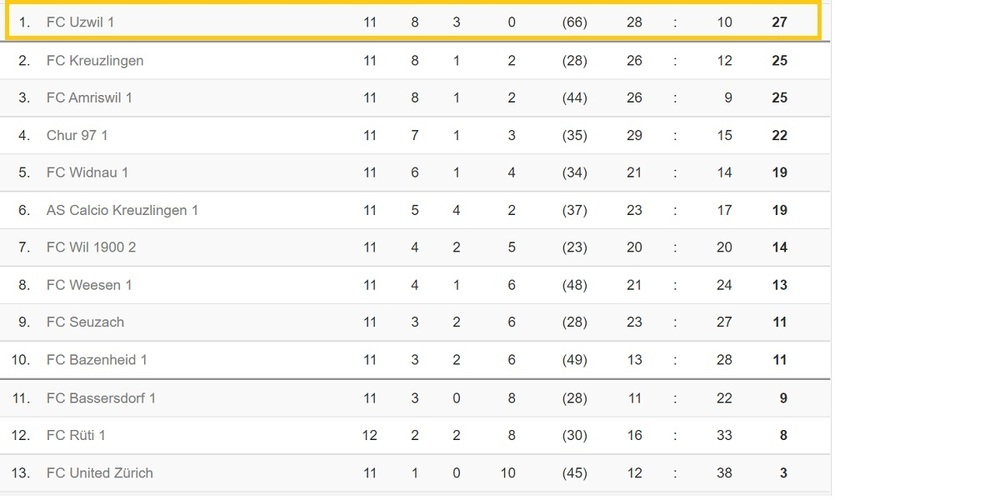Screen dimensions: 1000x500
Task: Click FC Uzwil 1's 27 points value
Action: point(779,22)
